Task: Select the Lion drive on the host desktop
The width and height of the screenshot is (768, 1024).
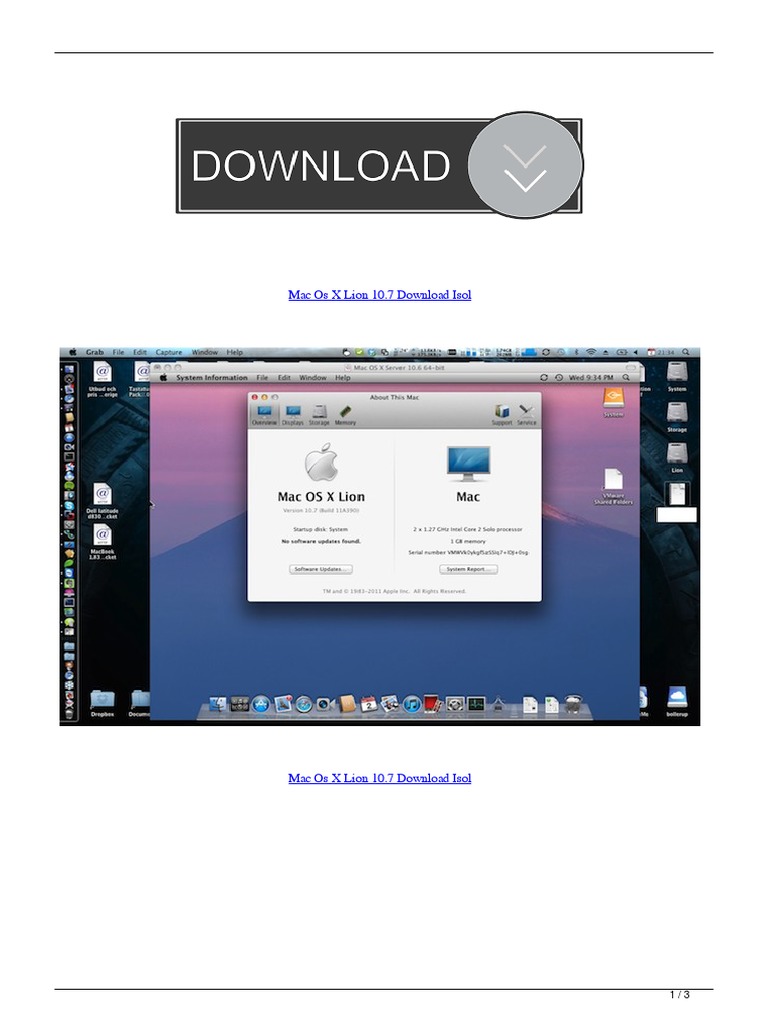Action: (677, 457)
